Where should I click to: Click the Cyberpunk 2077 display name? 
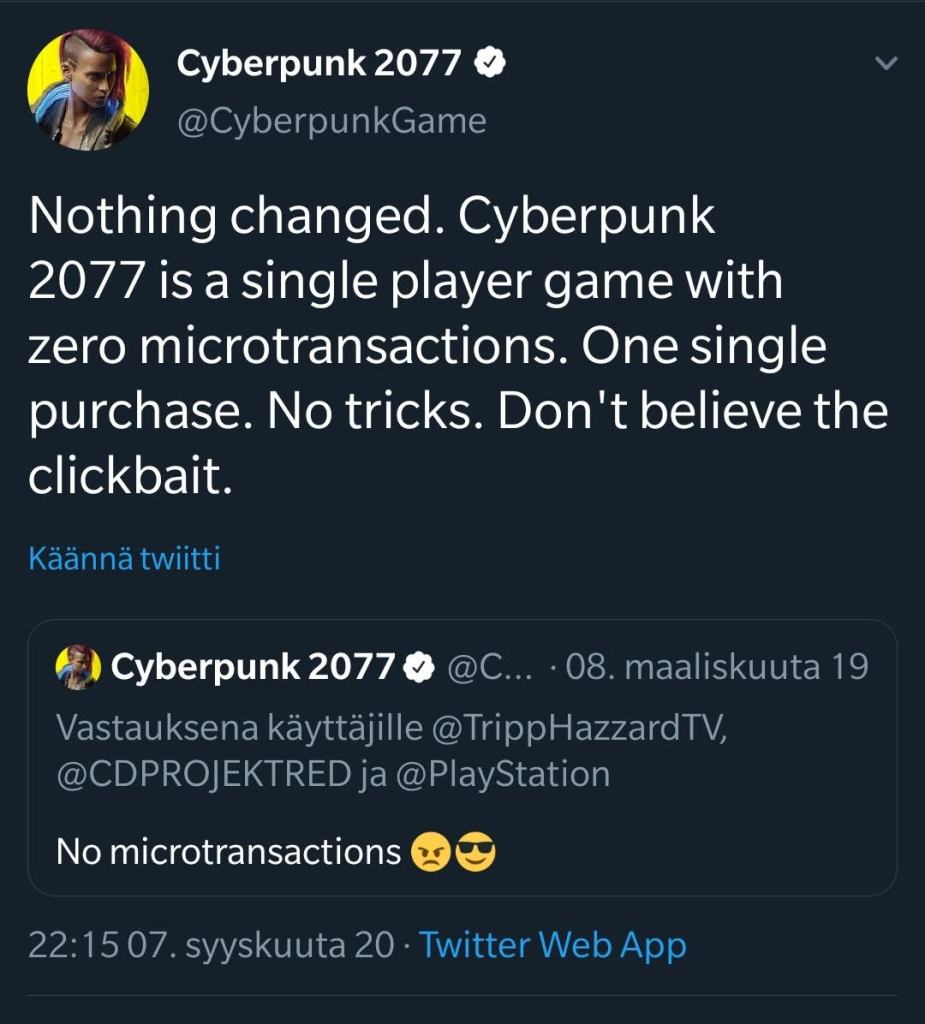[320, 62]
